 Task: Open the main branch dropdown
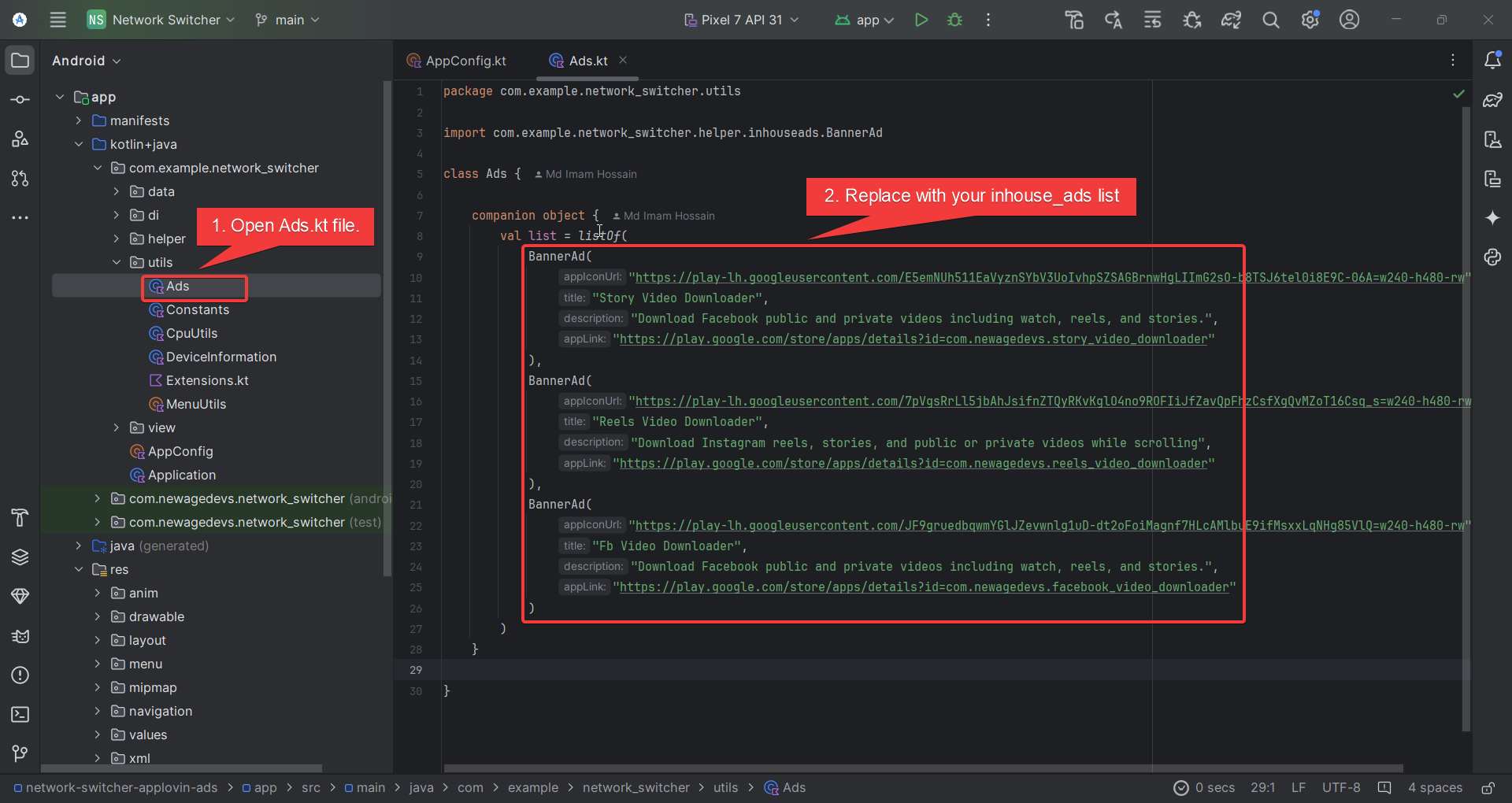[x=287, y=20]
